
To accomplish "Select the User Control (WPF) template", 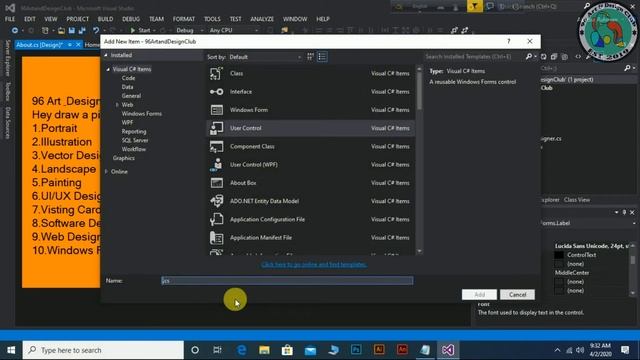I will [x=310, y=164].
